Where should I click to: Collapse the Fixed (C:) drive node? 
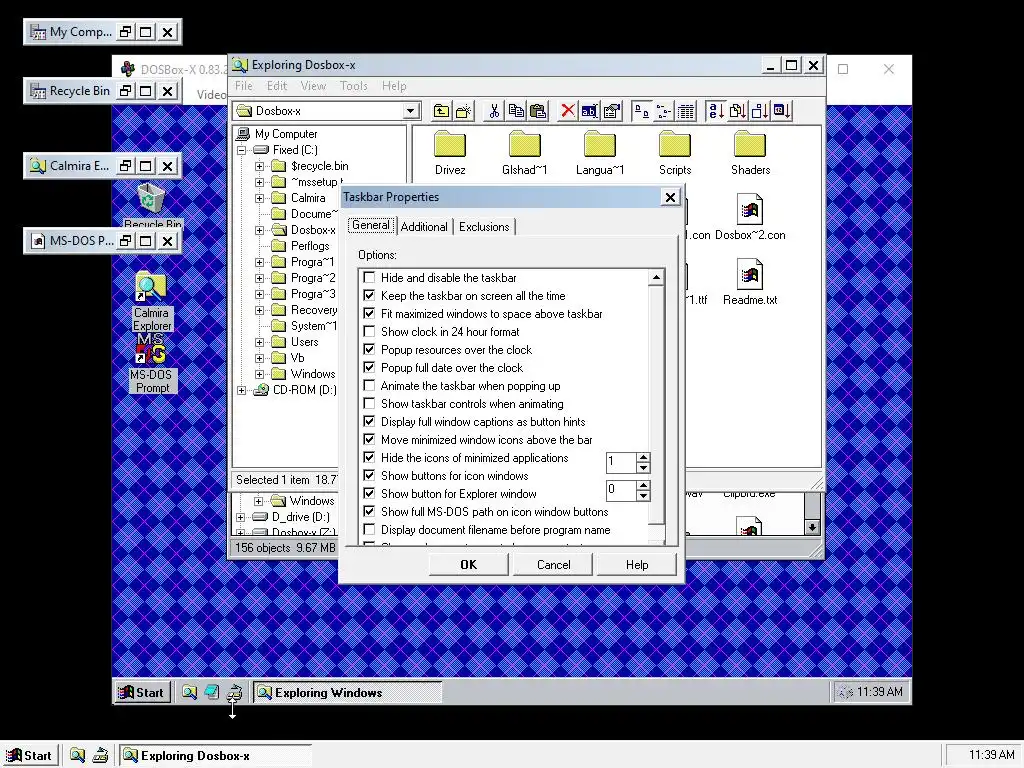click(x=241, y=150)
